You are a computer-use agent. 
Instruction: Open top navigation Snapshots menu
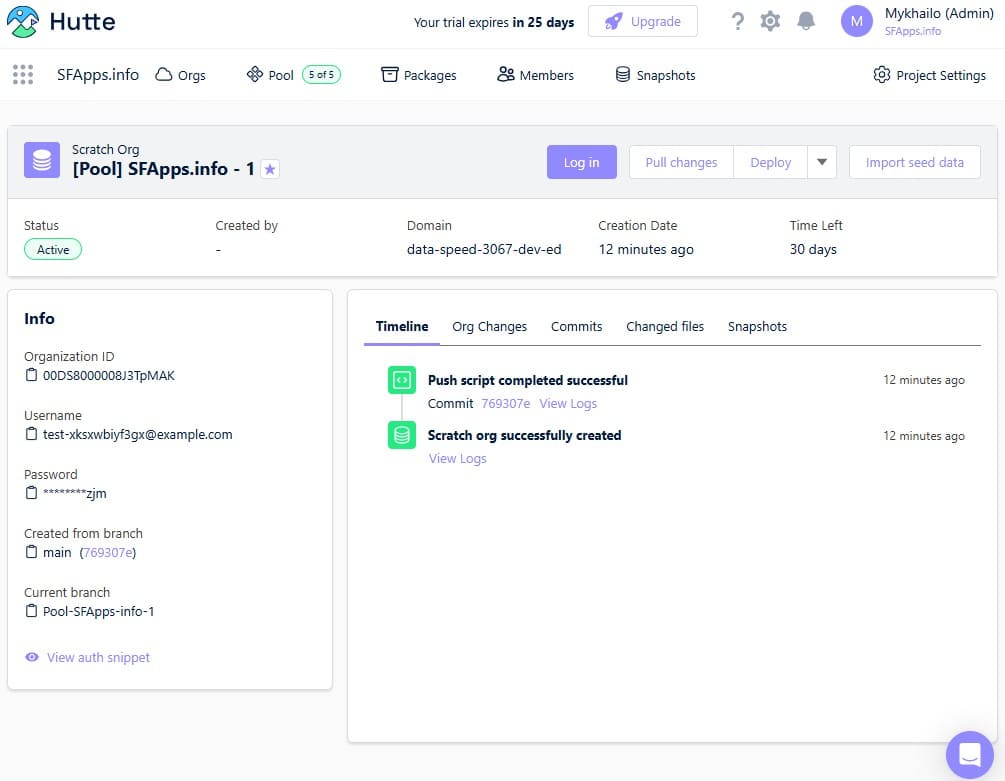click(655, 75)
